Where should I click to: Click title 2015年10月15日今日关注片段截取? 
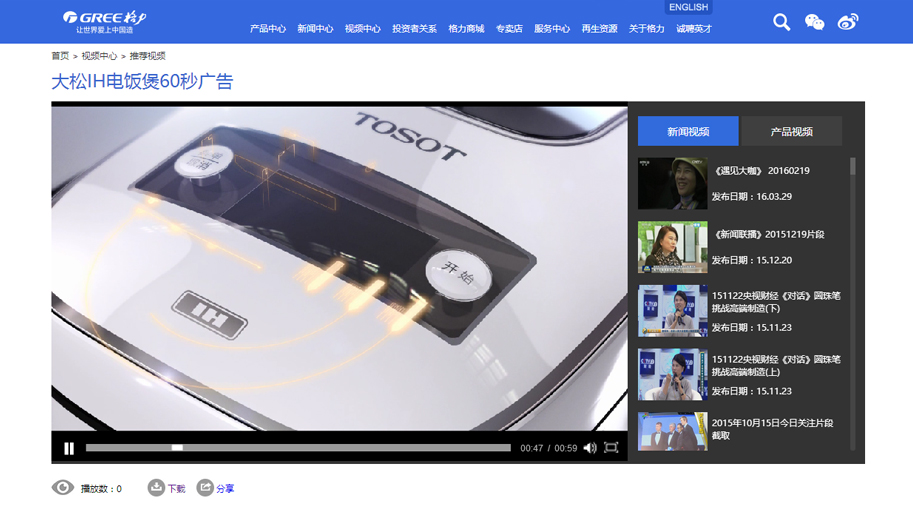tap(773, 429)
